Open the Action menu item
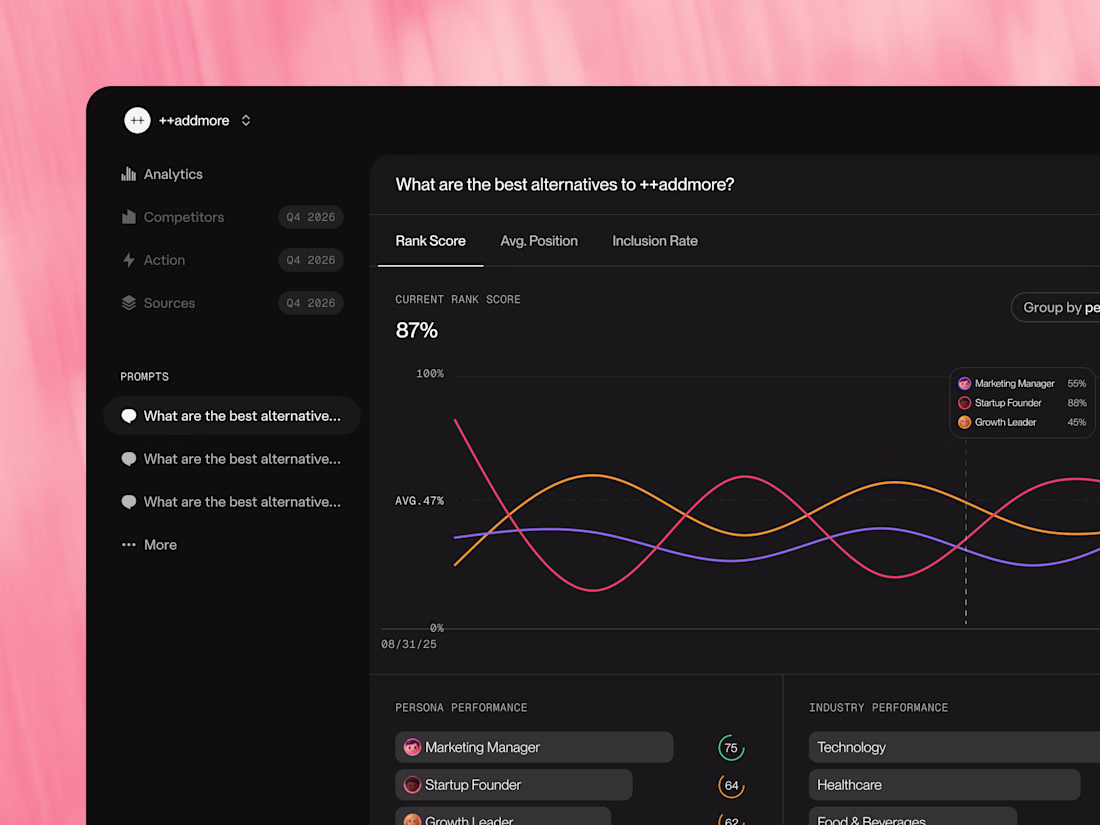Screen dimensions: 1100x825 [x=164, y=260]
